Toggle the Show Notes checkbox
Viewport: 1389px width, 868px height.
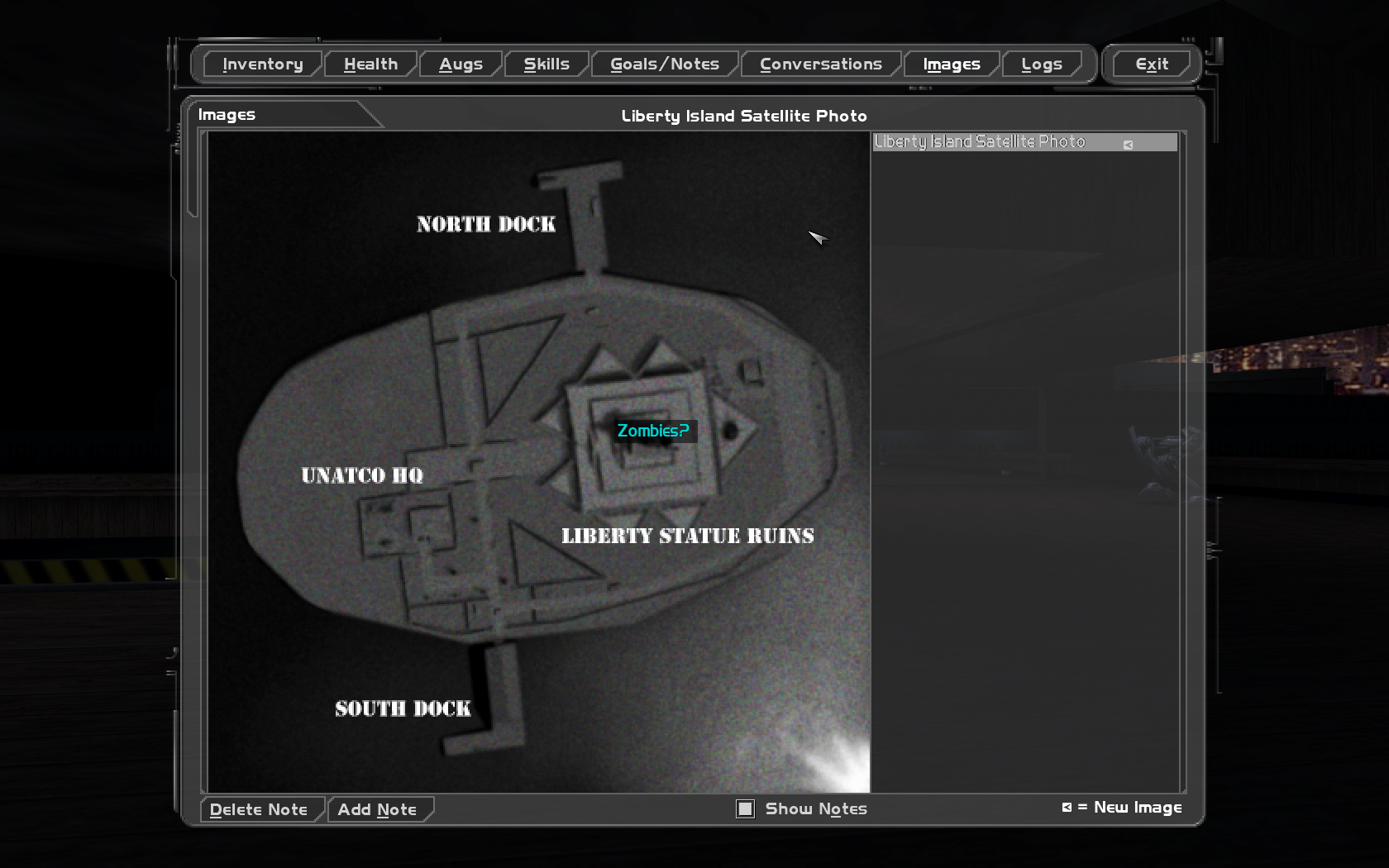pos(745,809)
